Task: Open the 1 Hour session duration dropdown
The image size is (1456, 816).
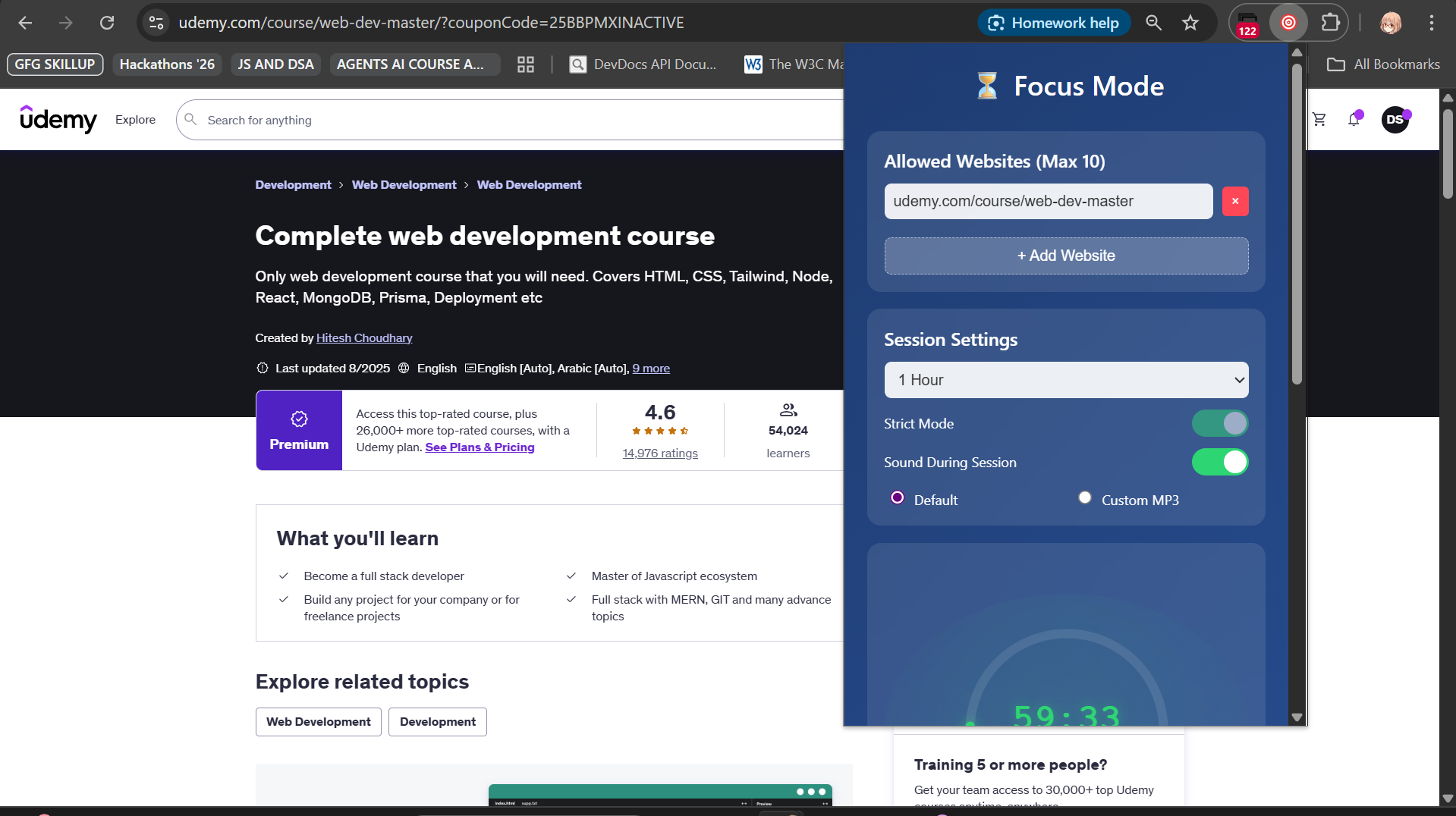Action: [1066, 380]
